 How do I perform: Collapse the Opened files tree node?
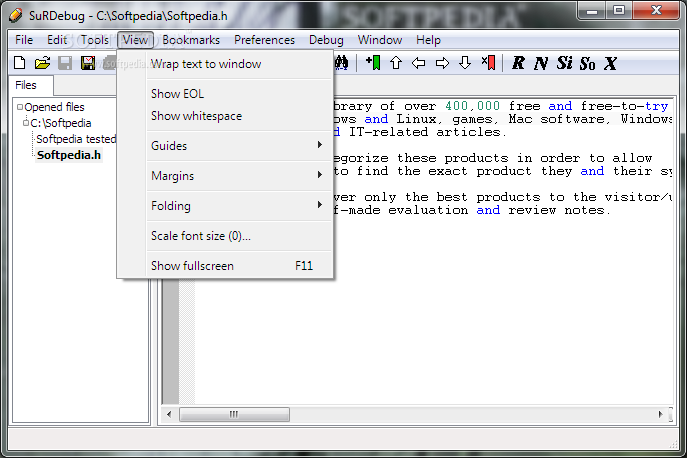pyautogui.click(x=20, y=107)
